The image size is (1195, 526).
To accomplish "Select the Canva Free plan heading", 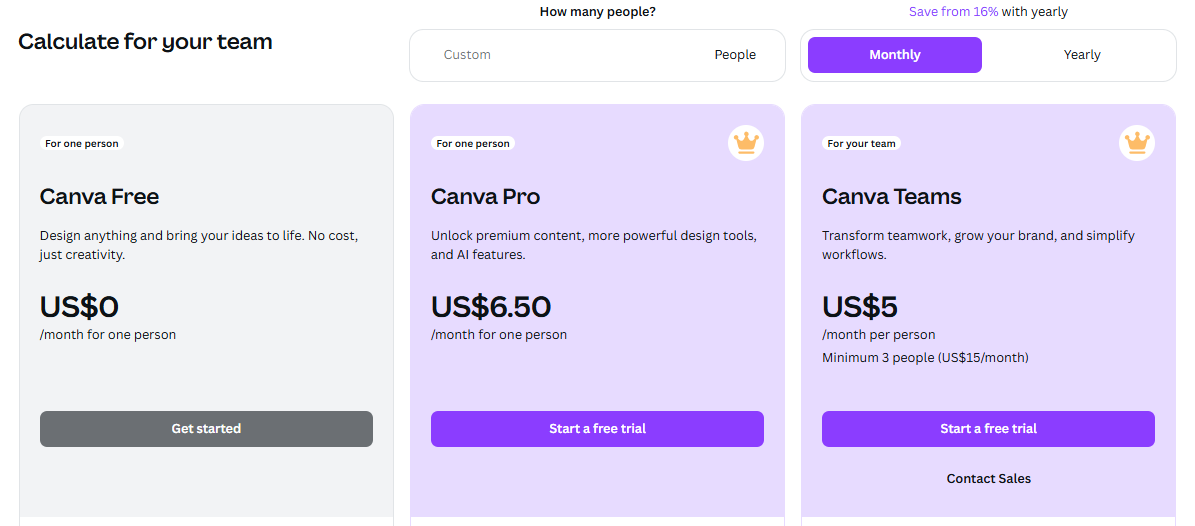I will pos(99,197).
